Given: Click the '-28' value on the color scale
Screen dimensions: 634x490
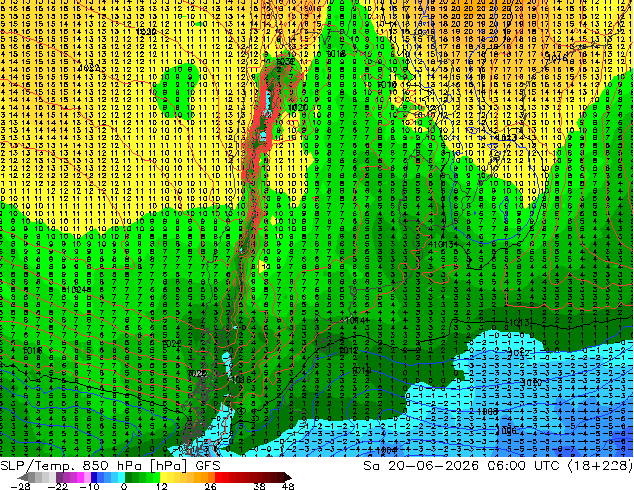Looking at the screenshot, I should [20, 486].
